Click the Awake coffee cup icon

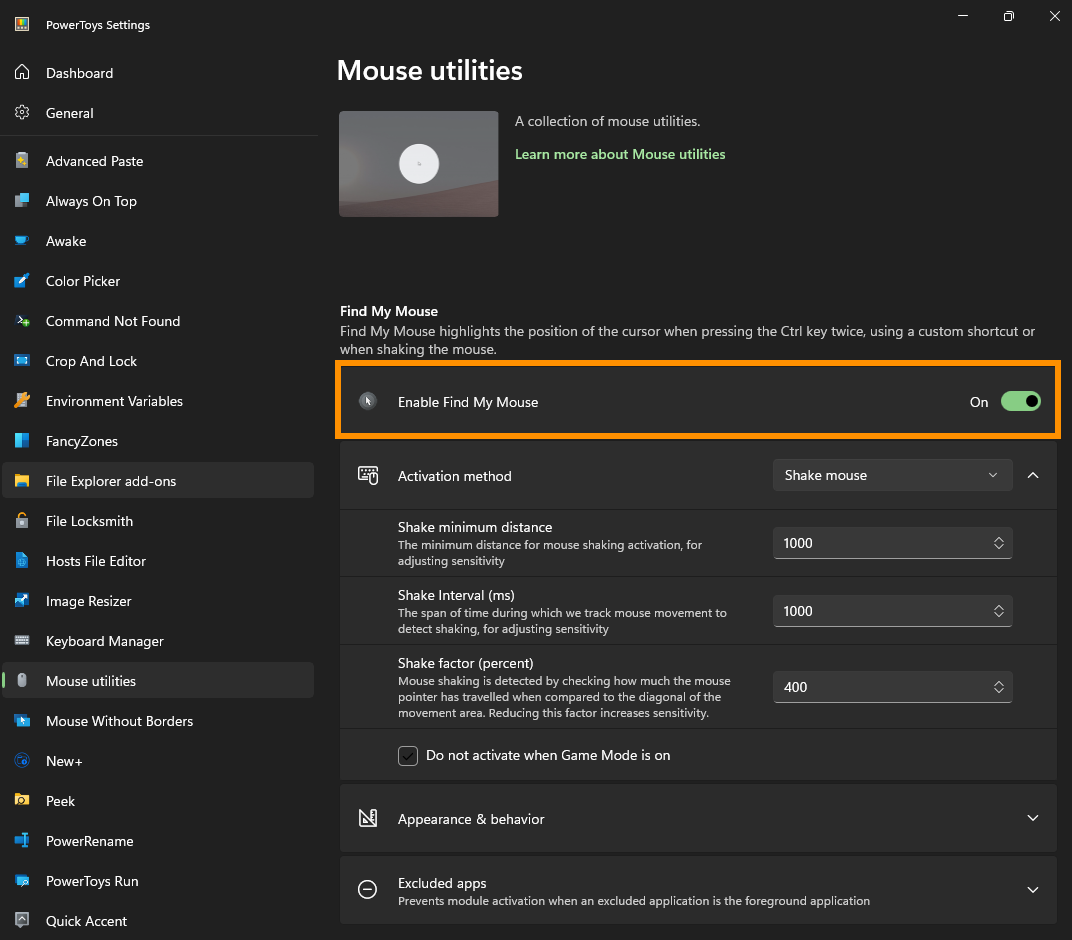point(22,240)
